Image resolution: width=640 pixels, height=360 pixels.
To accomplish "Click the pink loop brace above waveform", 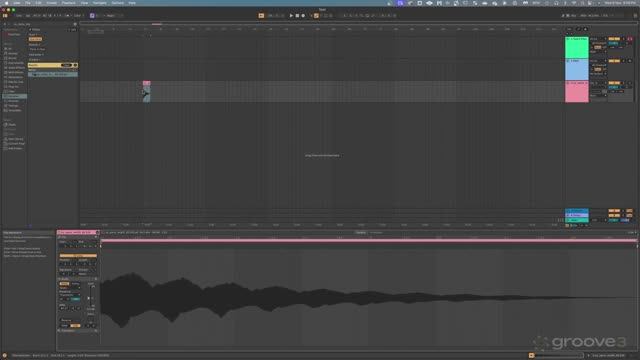I will pos(369,240).
